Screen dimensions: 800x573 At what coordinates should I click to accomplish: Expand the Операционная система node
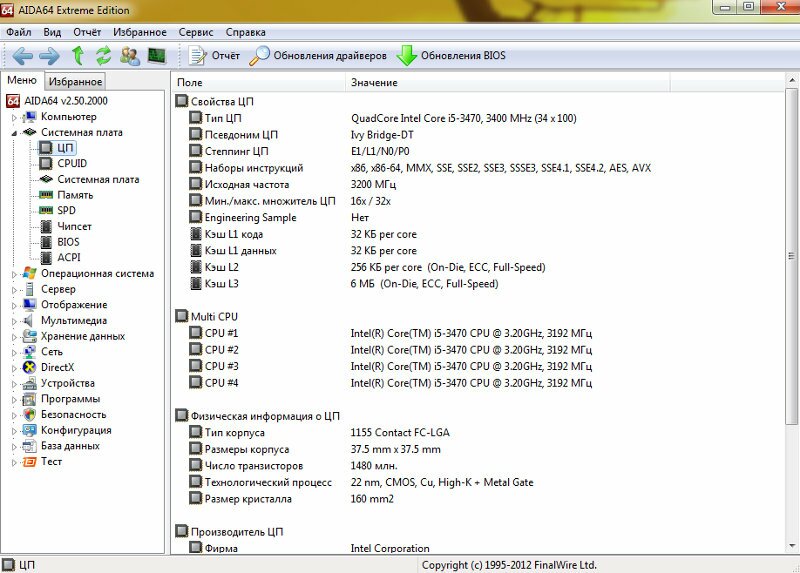pos(14,274)
